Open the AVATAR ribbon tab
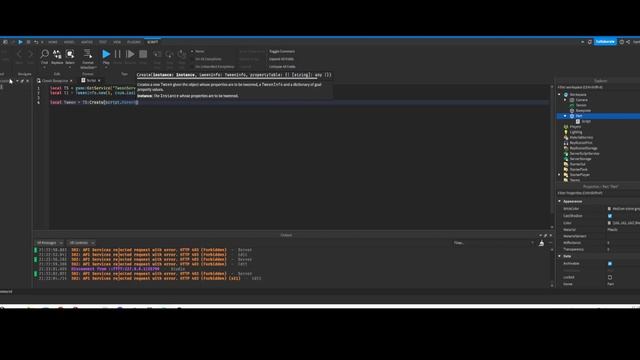The height and width of the screenshot is (360, 640). tap(87, 42)
